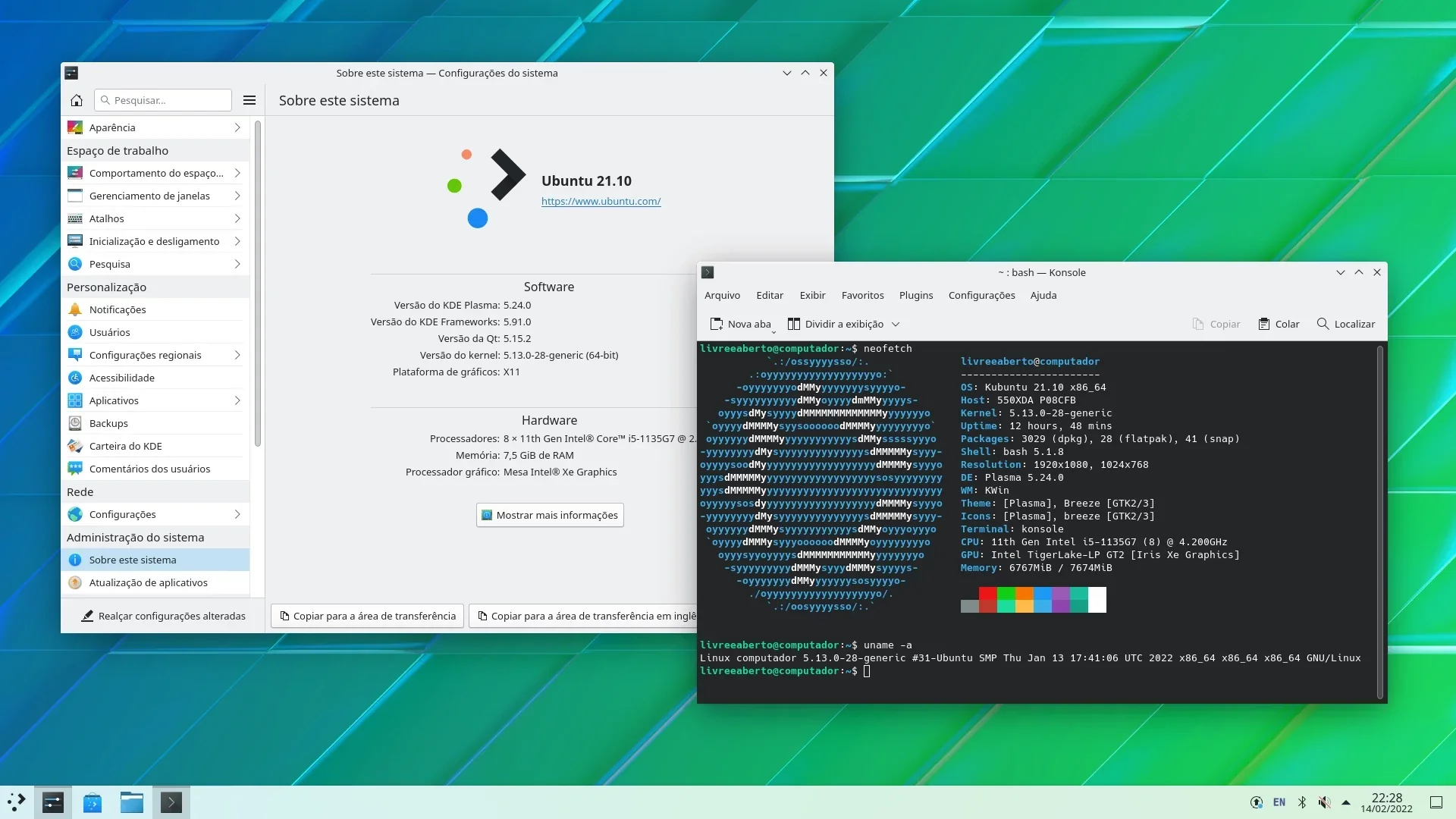1456x819 pixels.
Task: Click the Configurações regionais icon
Action: (75, 355)
